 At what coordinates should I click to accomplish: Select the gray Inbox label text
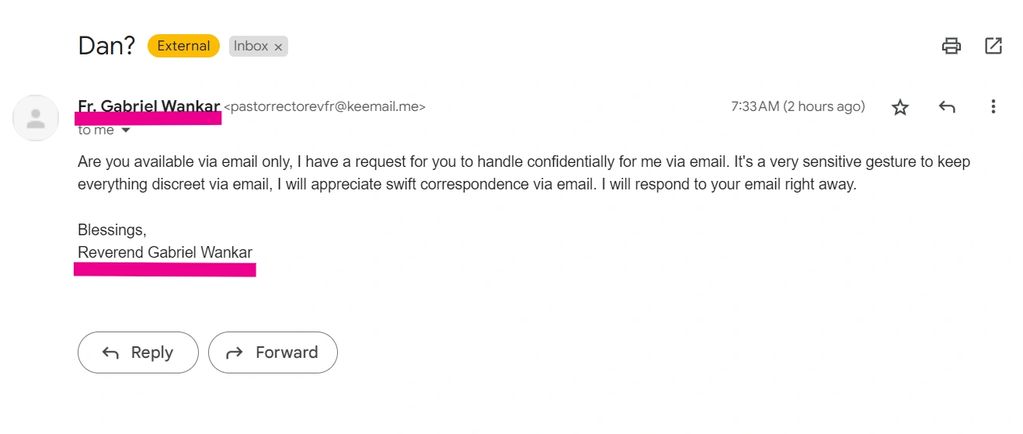(251, 46)
